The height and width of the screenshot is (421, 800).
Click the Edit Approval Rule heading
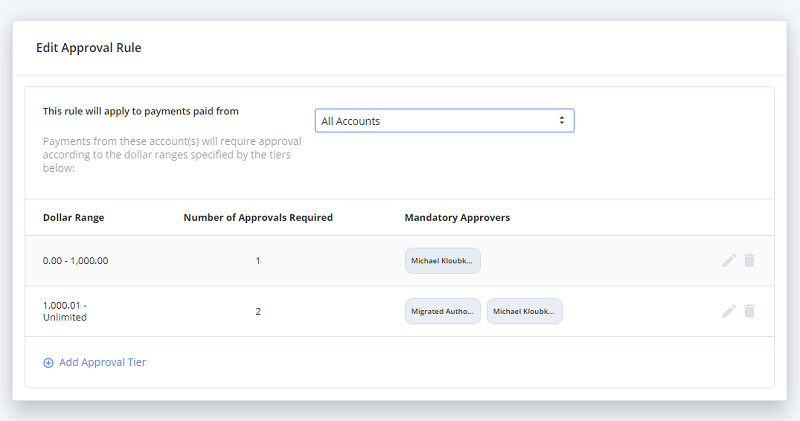(x=89, y=47)
